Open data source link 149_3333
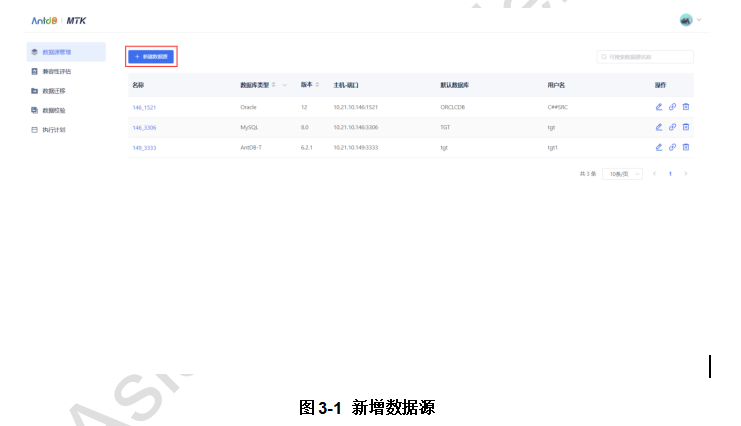This screenshot has width=741, height=426. (144, 148)
